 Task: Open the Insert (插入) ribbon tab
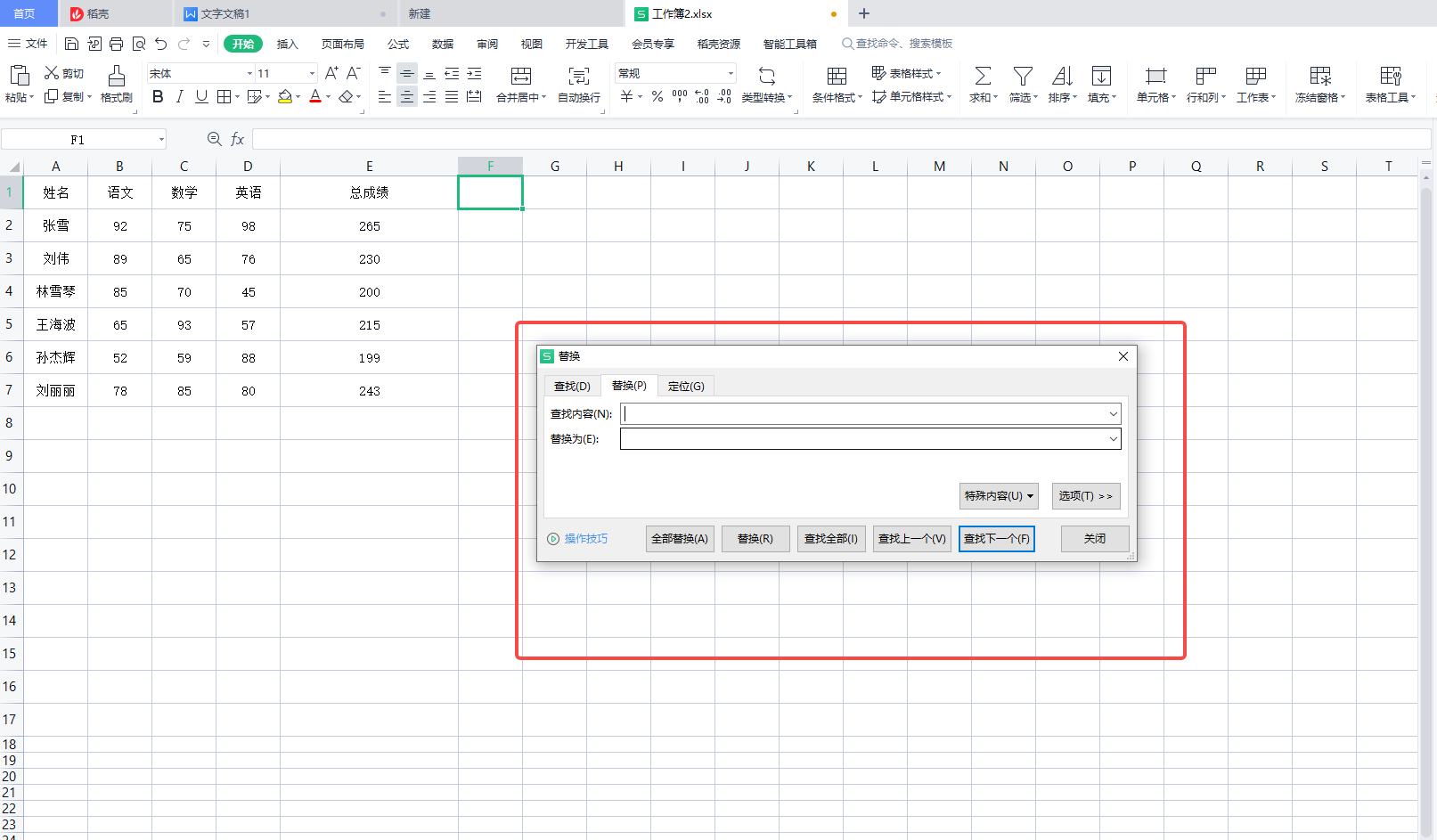point(287,44)
